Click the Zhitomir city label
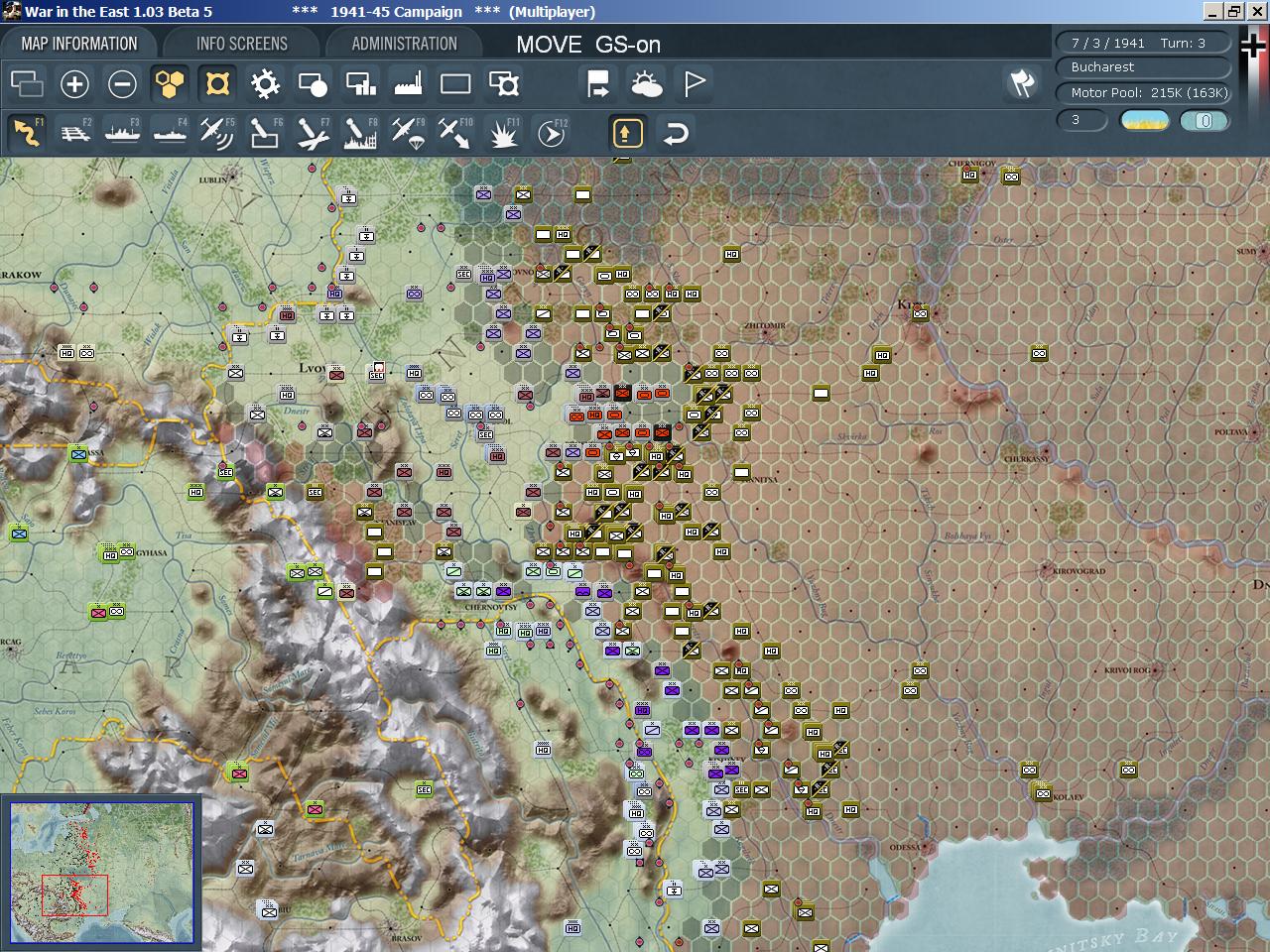 pos(765,325)
